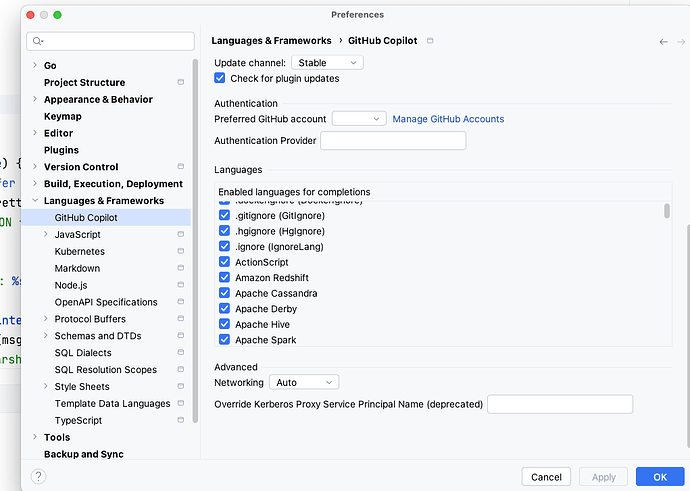This screenshot has width=690, height=491.
Task: Click project icon next to Markdown
Action: click(180, 268)
